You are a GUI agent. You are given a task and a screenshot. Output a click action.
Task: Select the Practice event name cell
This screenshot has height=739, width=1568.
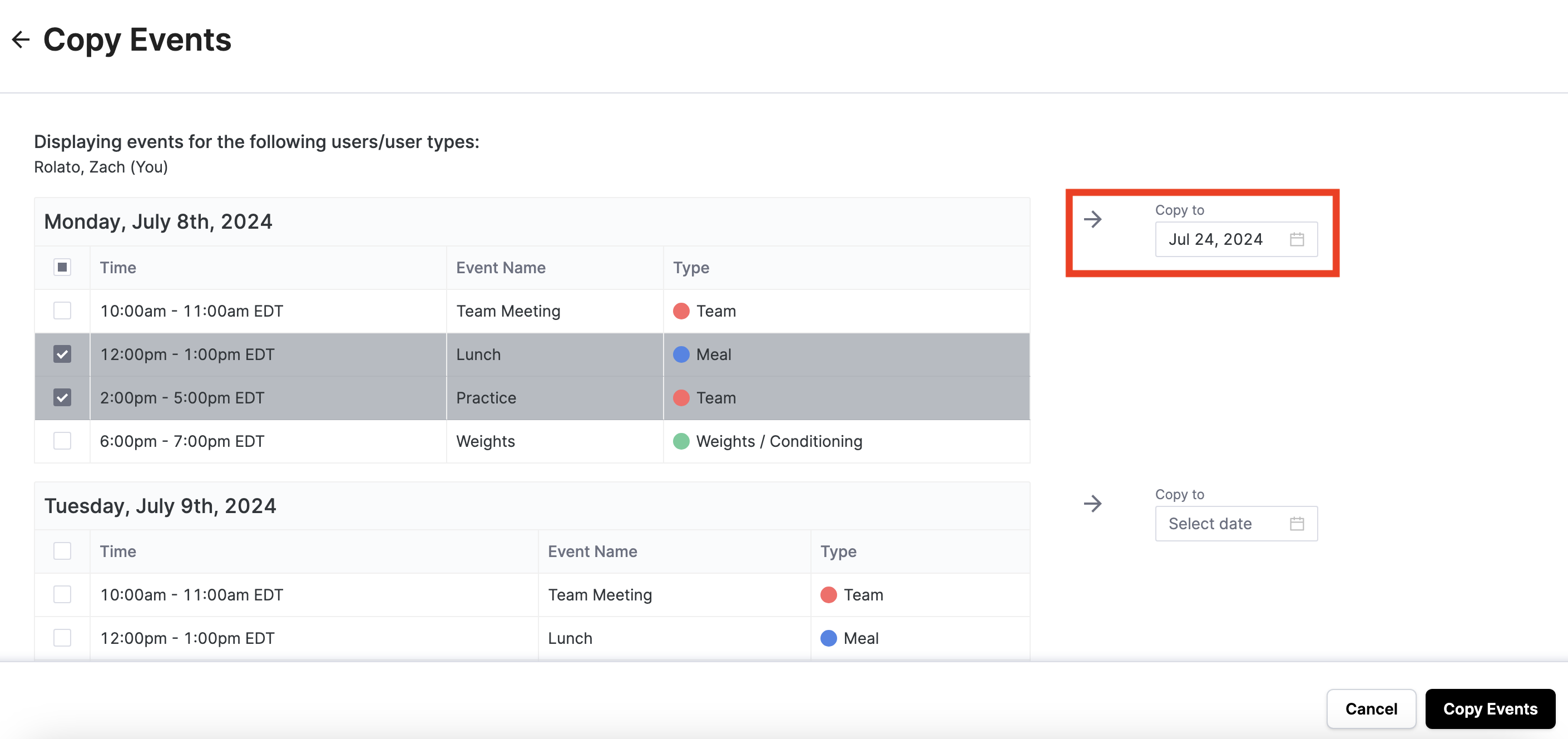pyautogui.click(x=555, y=397)
